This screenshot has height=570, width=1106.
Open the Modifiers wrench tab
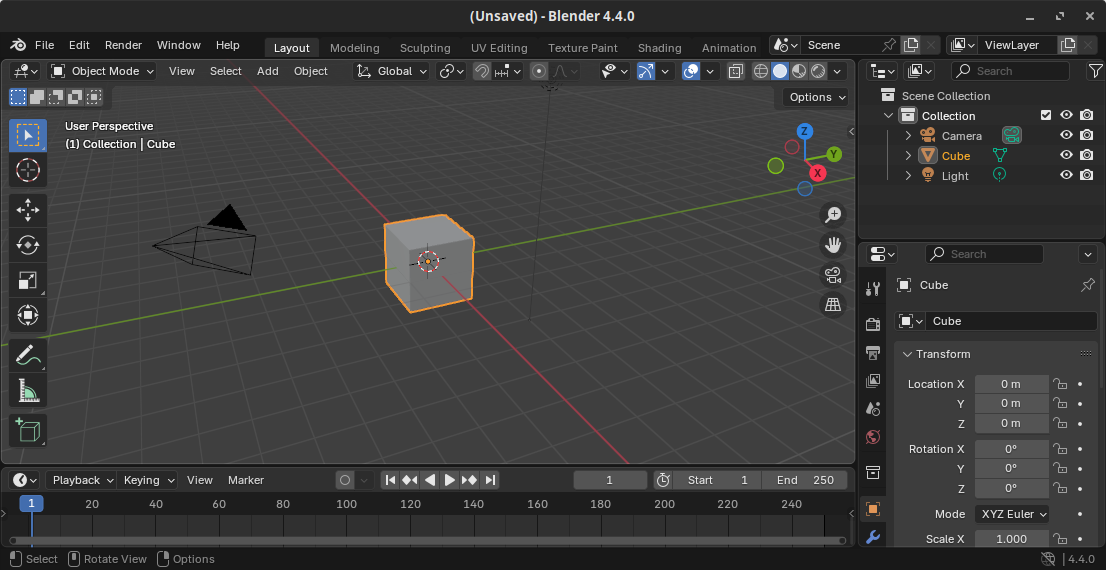(x=873, y=537)
